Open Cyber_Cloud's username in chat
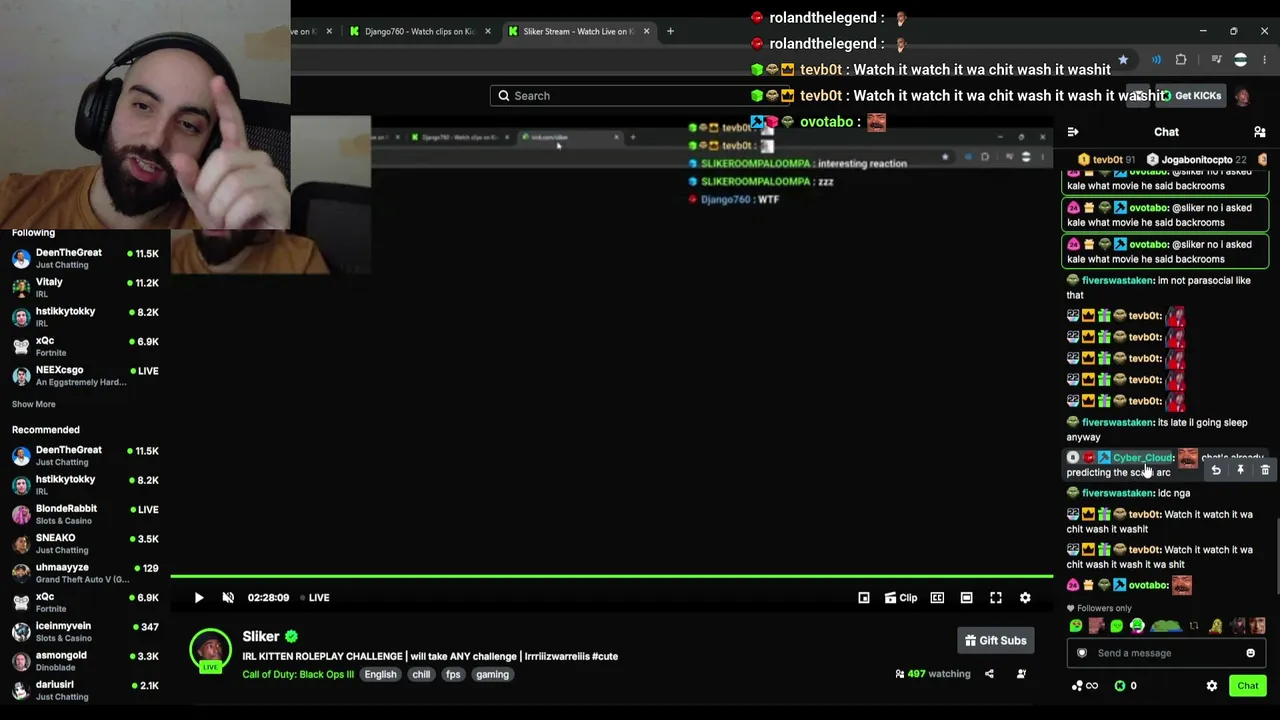 (1142, 458)
